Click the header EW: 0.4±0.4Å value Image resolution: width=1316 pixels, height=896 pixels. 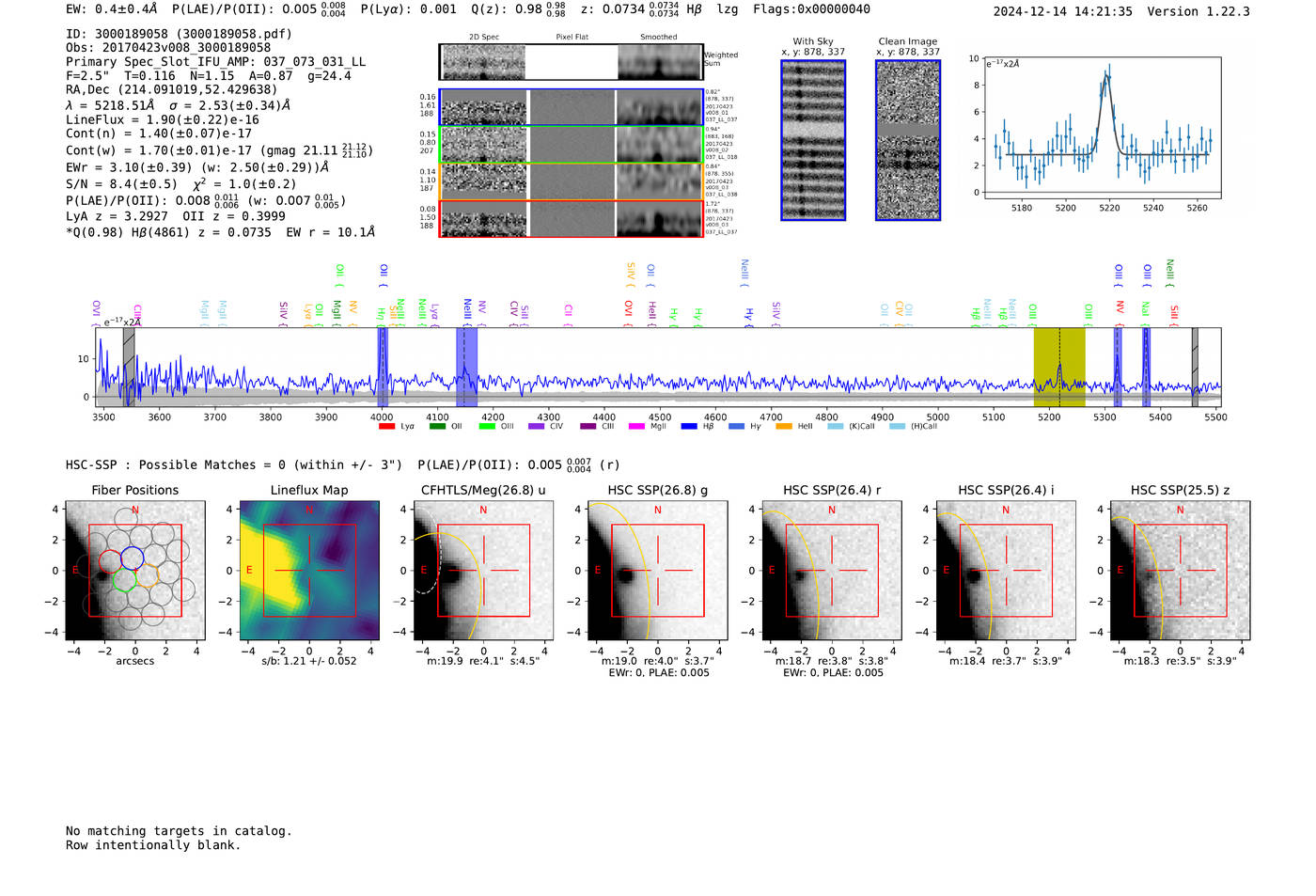point(112,9)
